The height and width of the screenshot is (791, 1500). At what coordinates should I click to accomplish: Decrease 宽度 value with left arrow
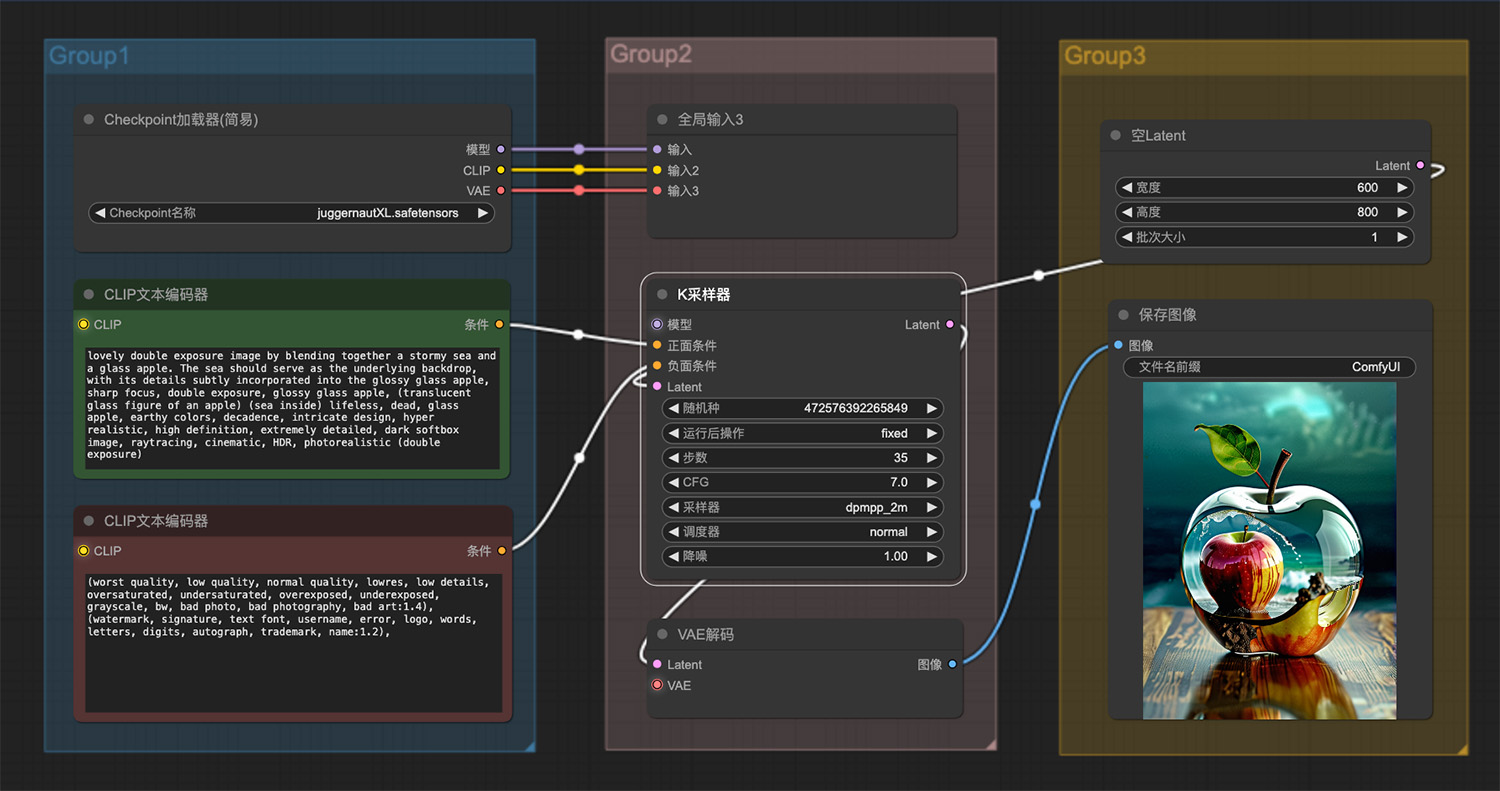tap(1127, 187)
